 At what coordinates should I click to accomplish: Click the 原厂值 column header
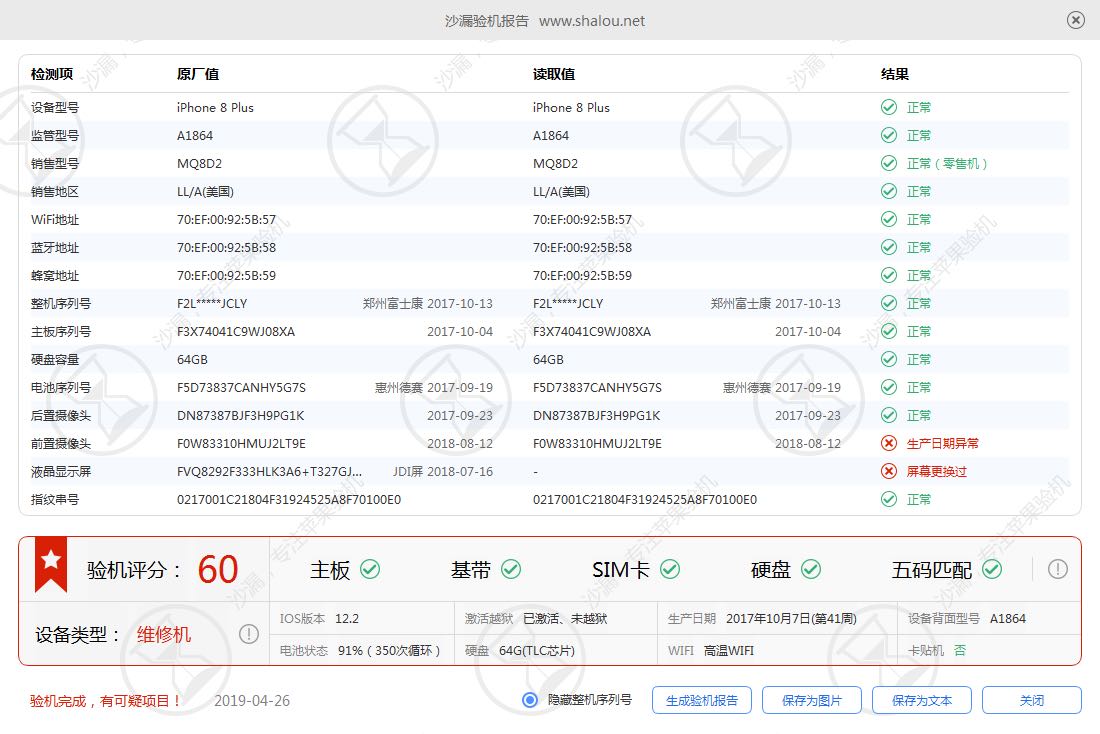(198, 74)
